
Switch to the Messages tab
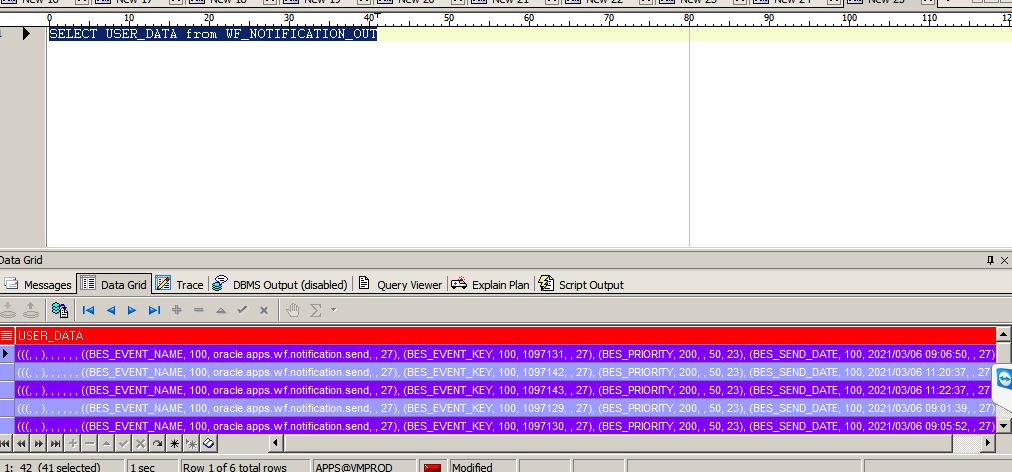pyautogui.click(x=38, y=285)
